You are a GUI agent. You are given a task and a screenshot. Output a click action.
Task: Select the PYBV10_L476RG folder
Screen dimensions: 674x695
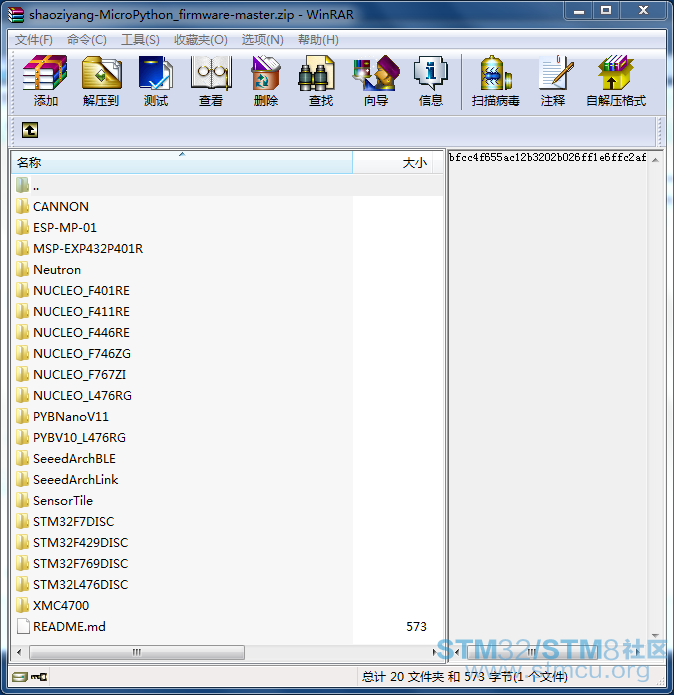(71, 437)
